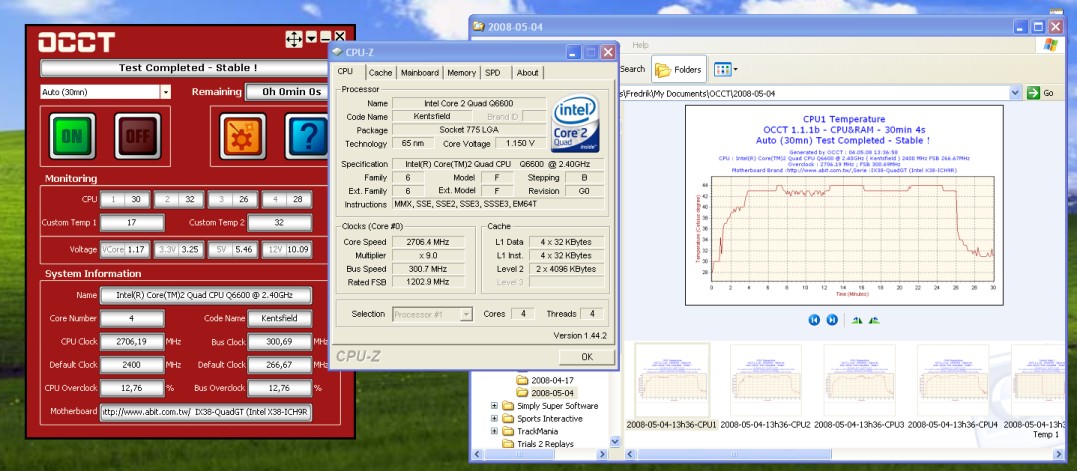Click the filmstrip horizontal scrollbar thumb
The height and width of the screenshot is (471, 1077).
pyautogui.click(x=734, y=455)
